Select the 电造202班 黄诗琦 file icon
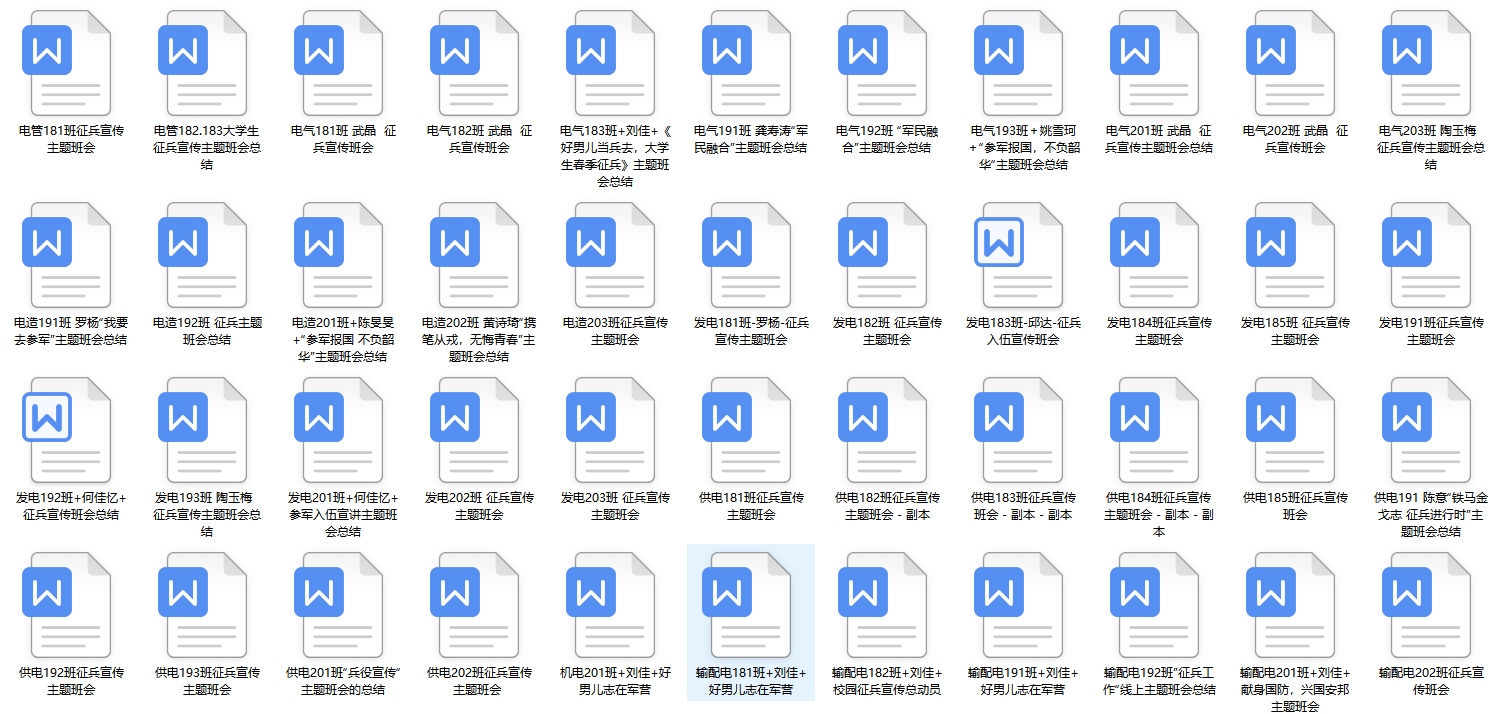The image size is (1494, 714). click(x=474, y=255)
